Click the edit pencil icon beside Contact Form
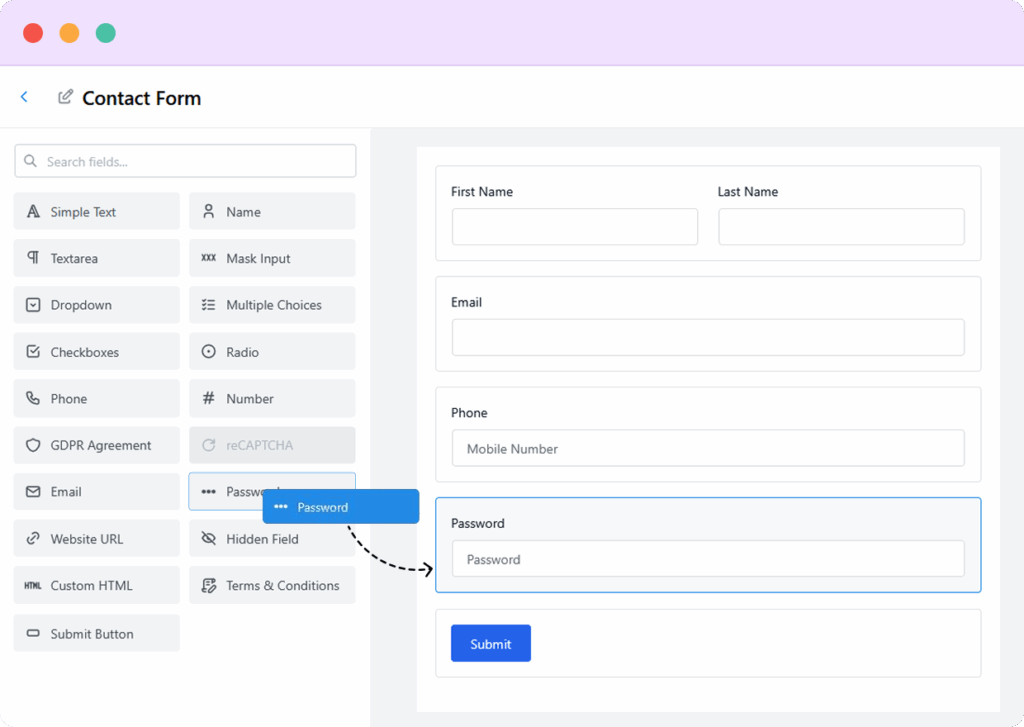 [x=66, y=96]
